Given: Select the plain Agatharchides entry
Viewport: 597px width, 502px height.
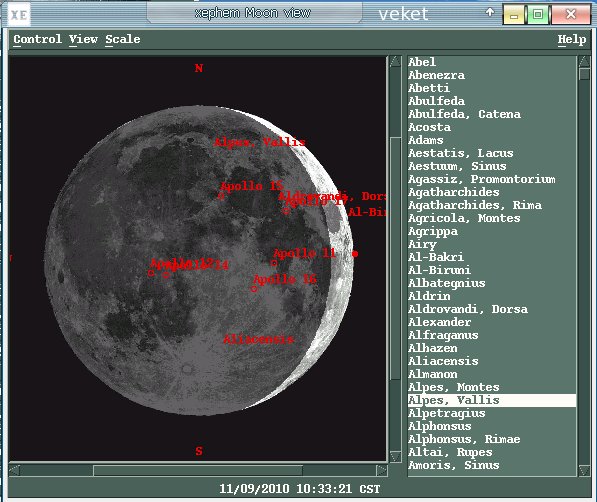Looking at the screenshot, I should 492,192.
